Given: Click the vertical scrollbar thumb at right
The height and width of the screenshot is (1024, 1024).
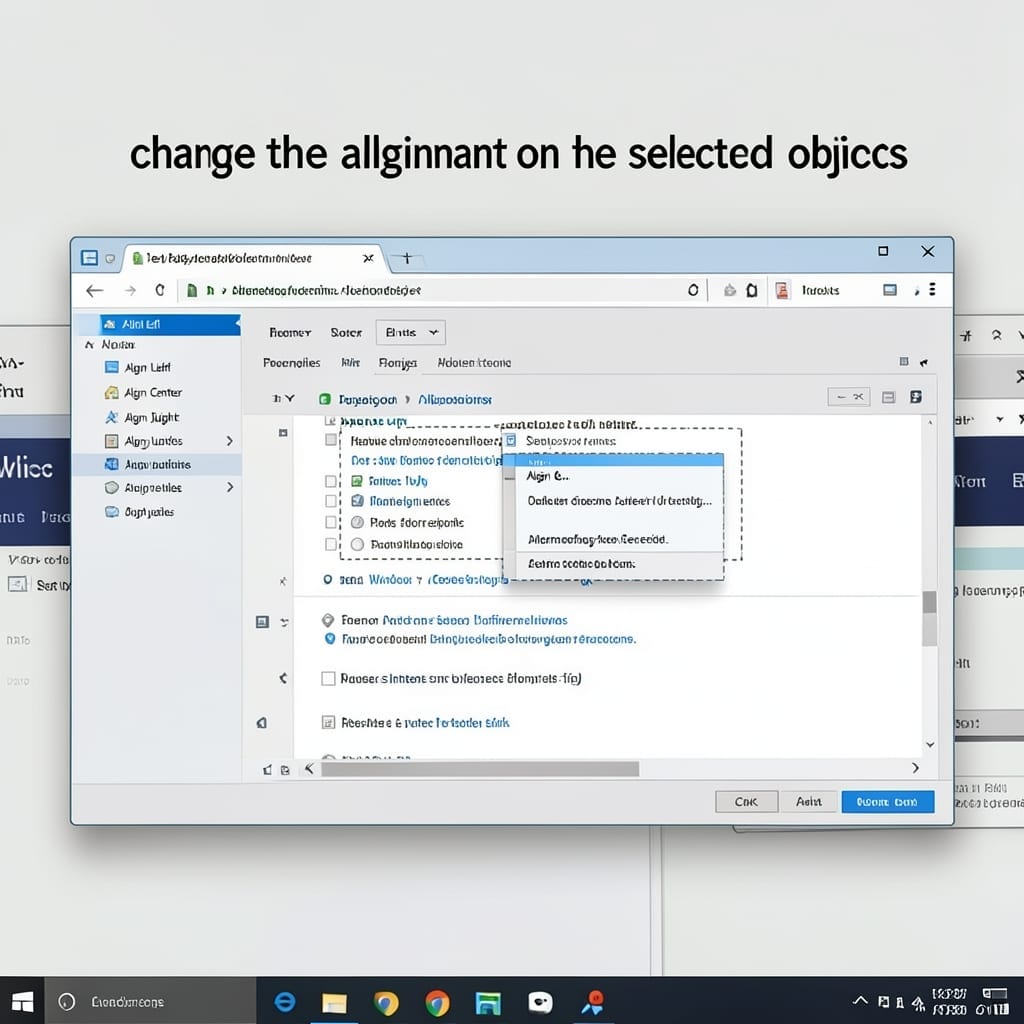Looking at the screenshot, I should tap(929, 618).
